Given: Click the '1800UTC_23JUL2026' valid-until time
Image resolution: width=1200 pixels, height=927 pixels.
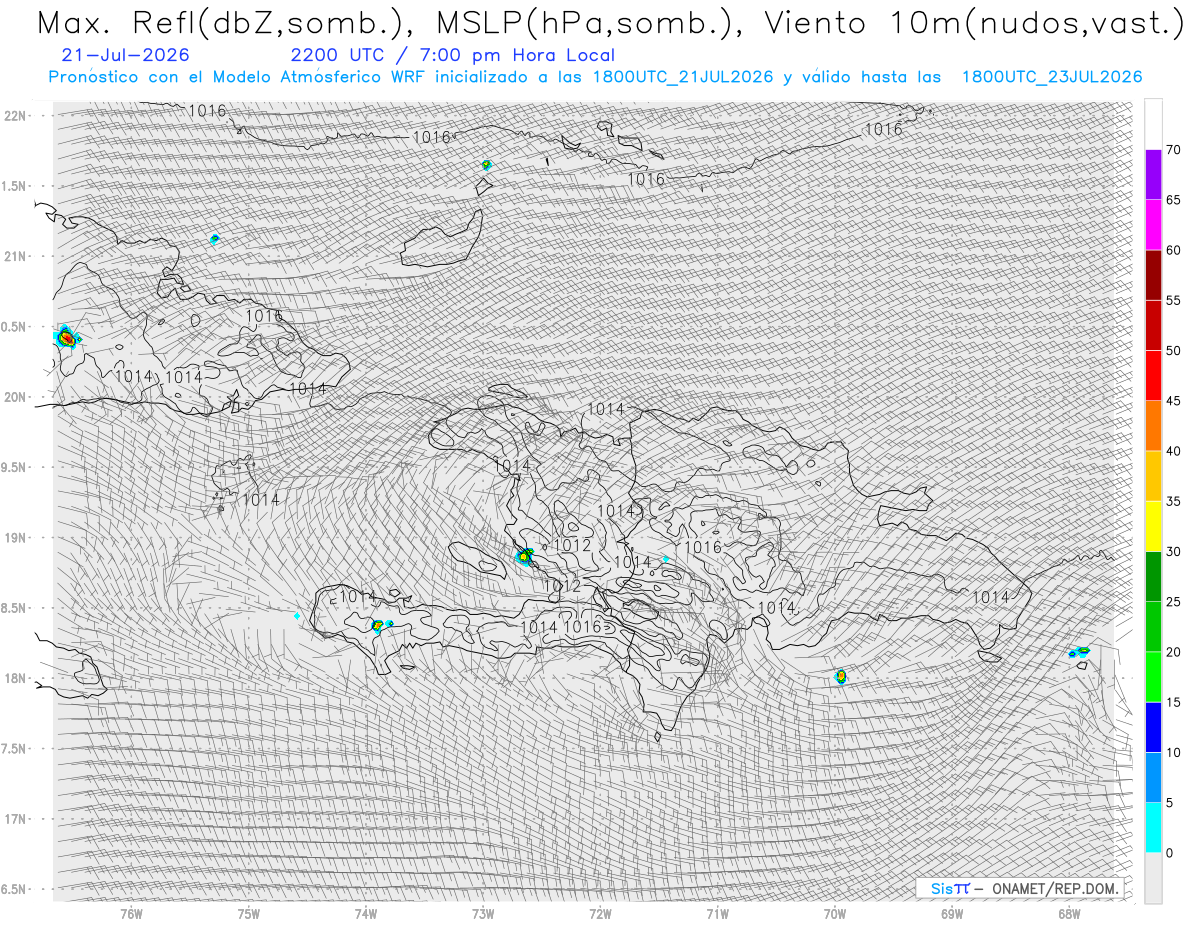Looking at the screenshot, I should 1052,77.
